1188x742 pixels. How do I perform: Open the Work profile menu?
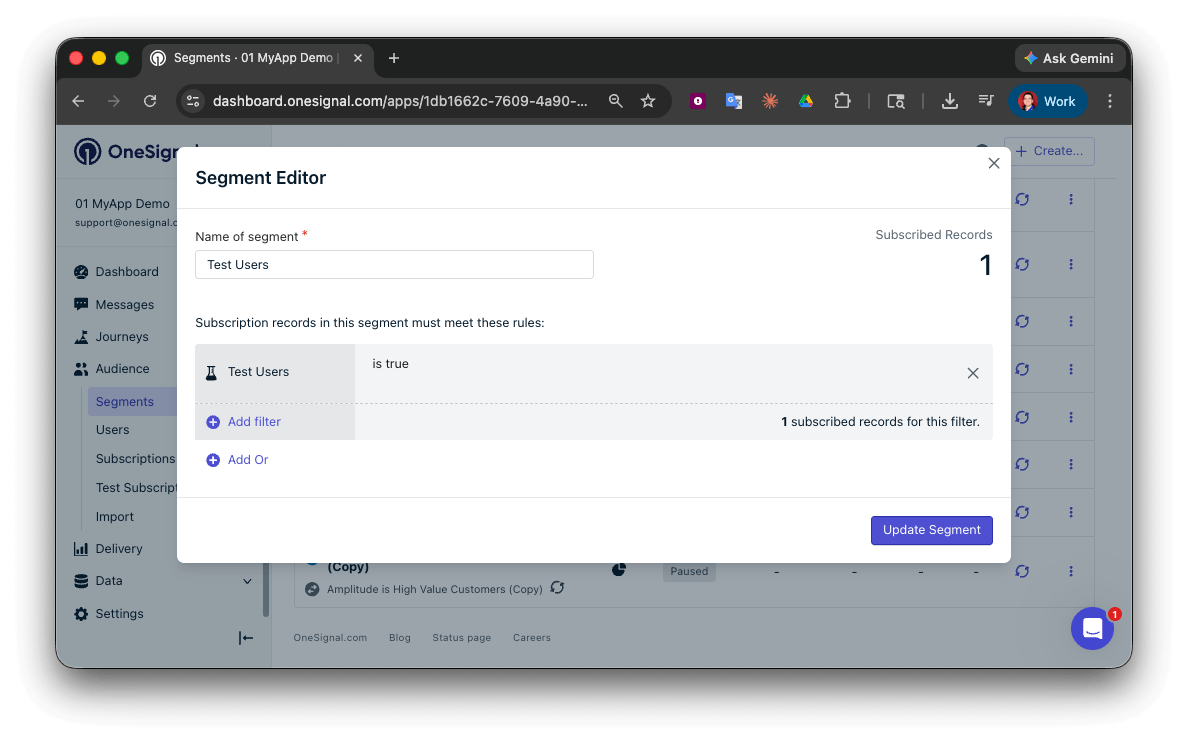[x=1048, y=101]
